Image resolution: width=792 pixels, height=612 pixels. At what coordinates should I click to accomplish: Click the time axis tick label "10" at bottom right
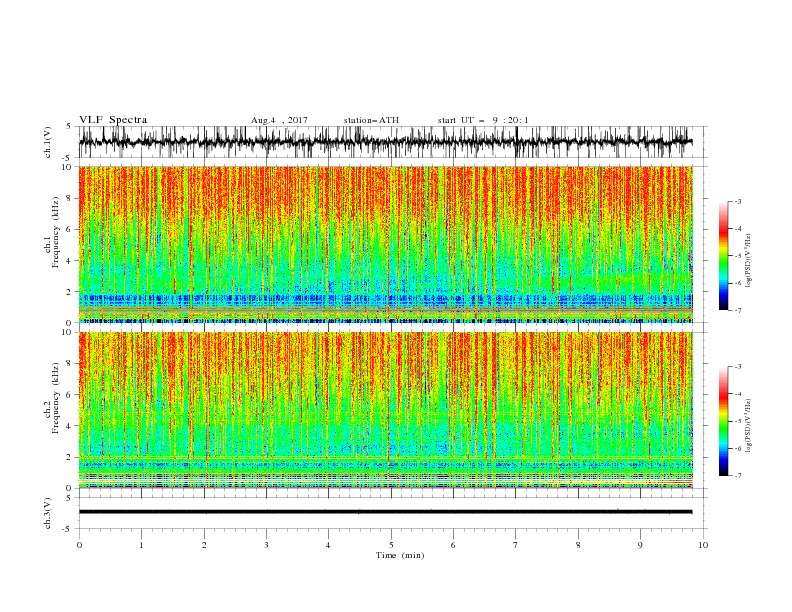point(703,545)
